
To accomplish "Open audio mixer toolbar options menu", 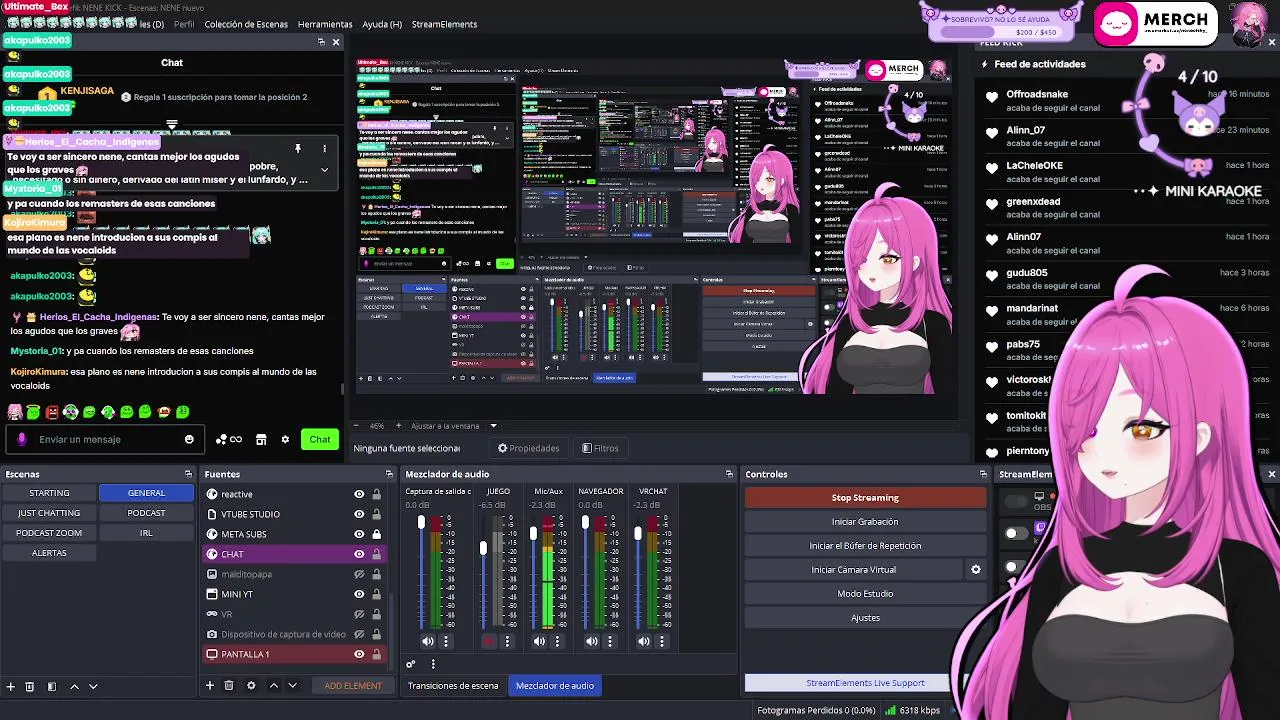I will tap(433, 664).
